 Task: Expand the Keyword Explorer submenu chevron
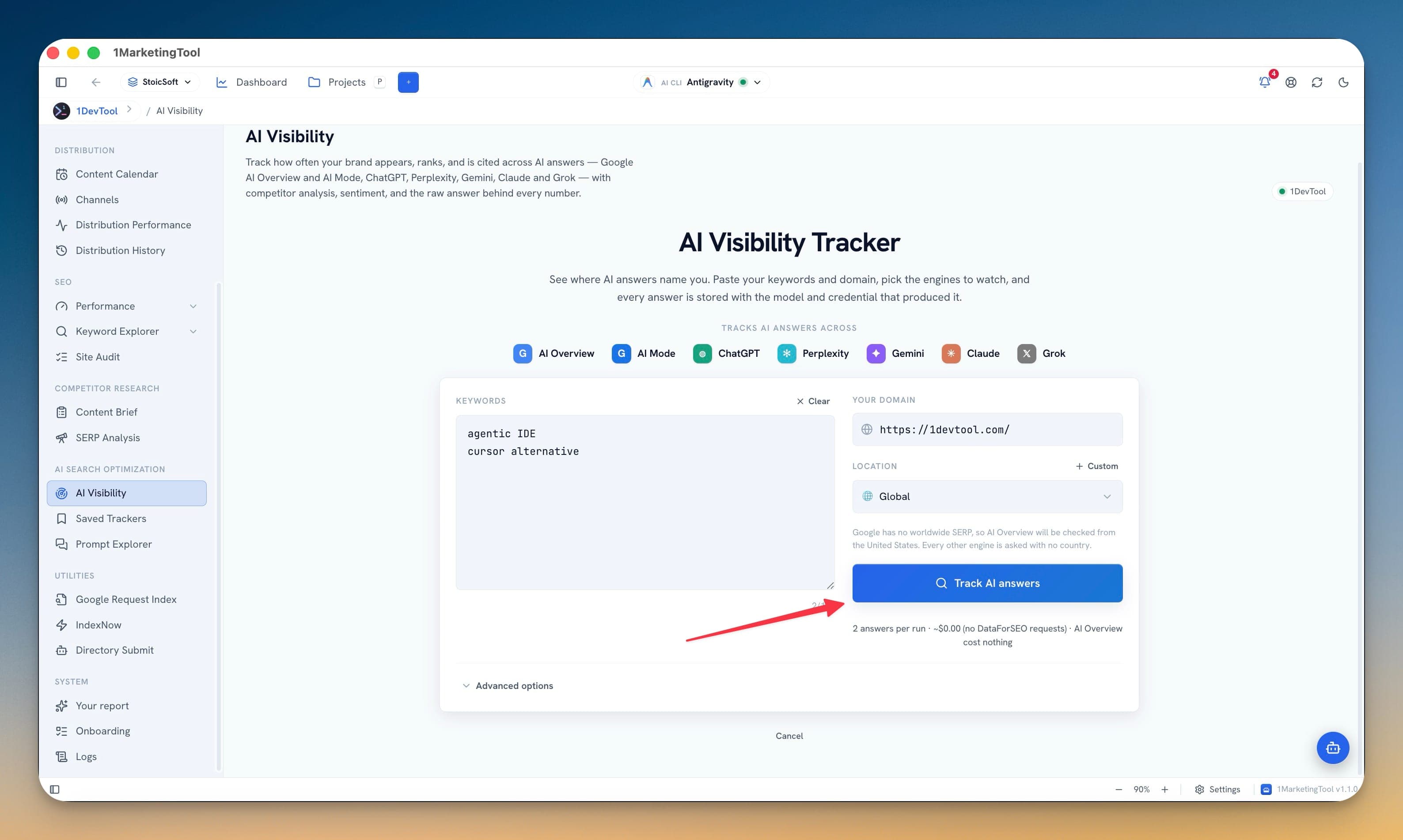click(x=193, y=331)
